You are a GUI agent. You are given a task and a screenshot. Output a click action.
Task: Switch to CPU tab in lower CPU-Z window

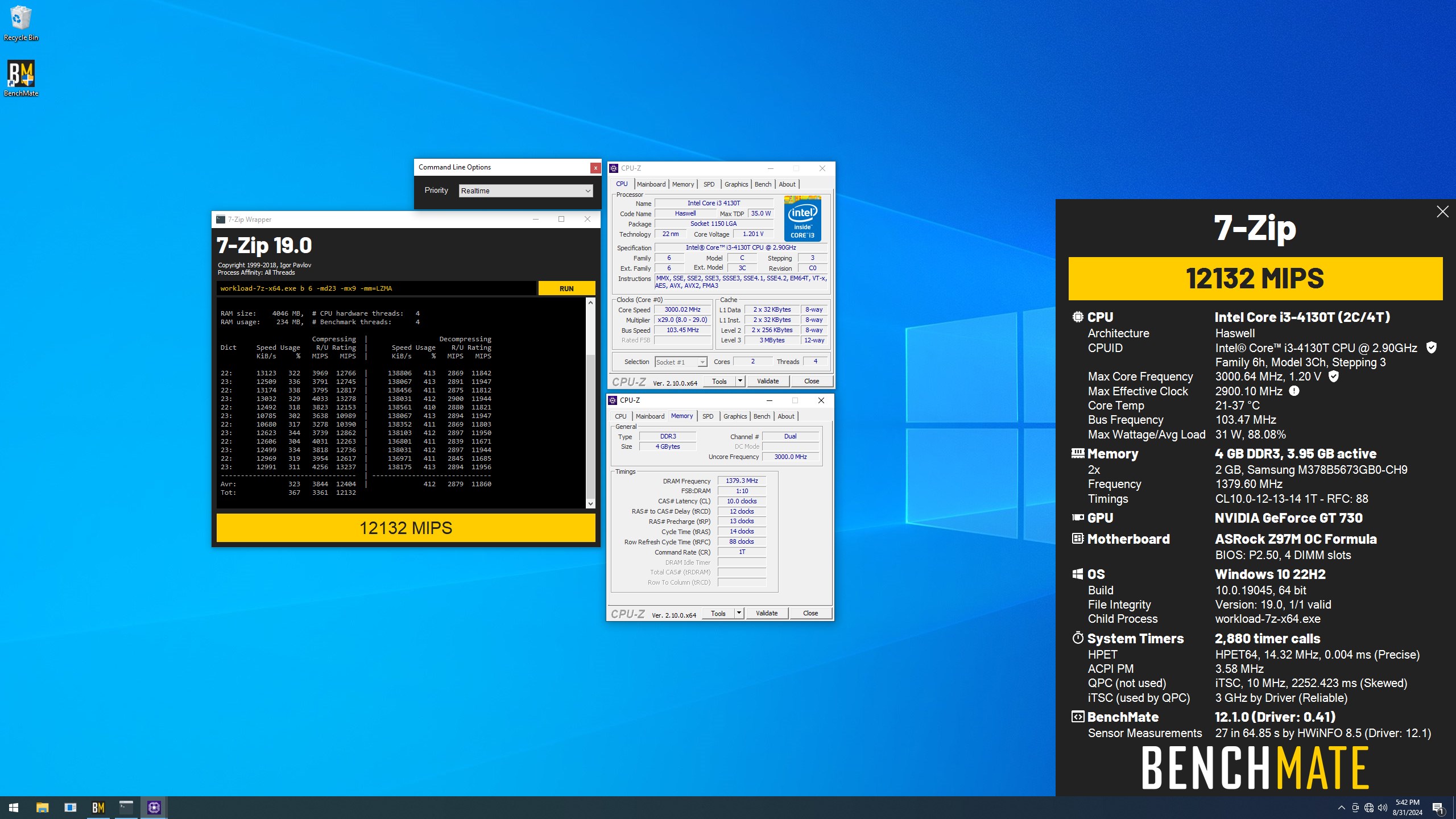pyautogui.click(x=621, y=416)
